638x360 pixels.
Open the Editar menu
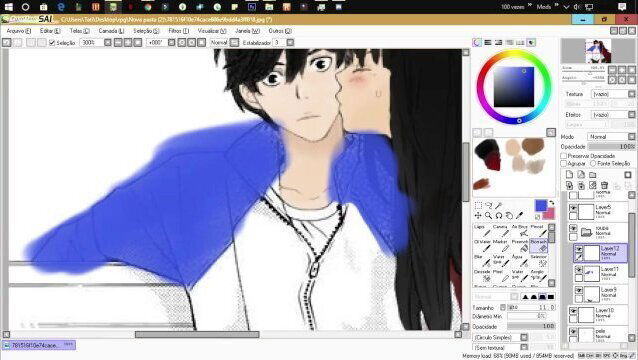tap(50, 31)
